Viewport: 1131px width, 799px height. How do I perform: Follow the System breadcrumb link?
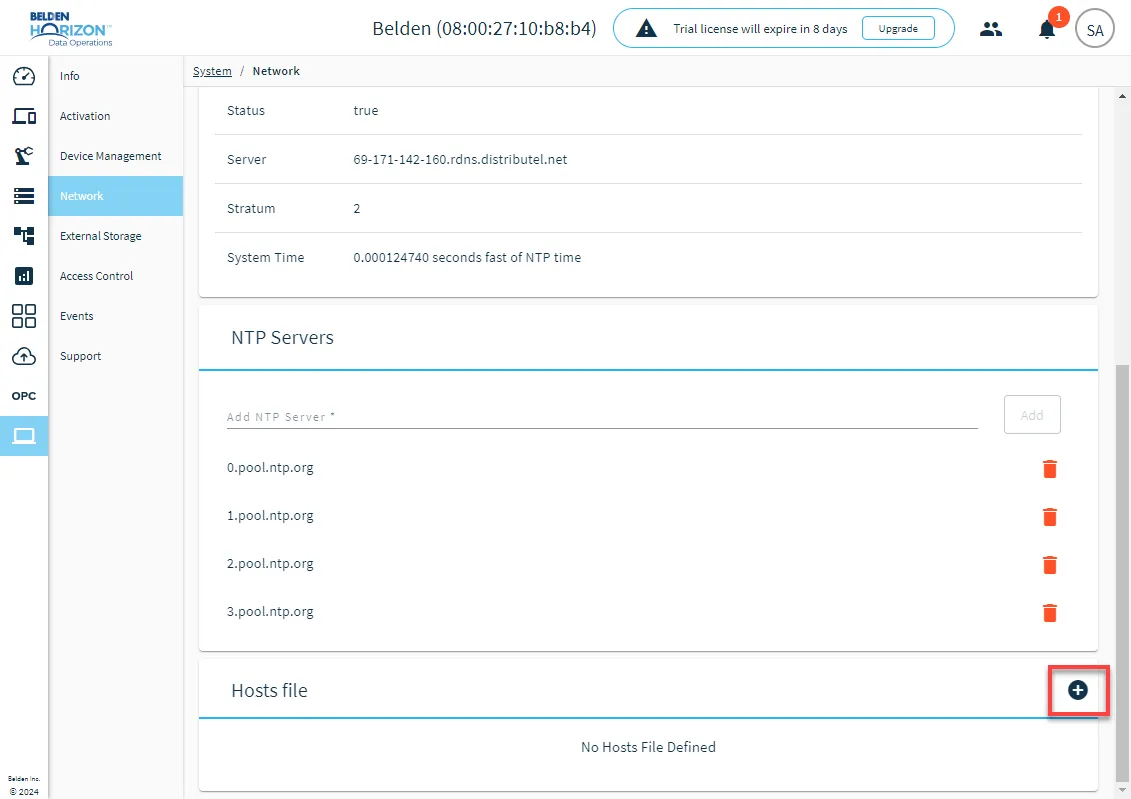pyautogui.click(x=212, y=71)
